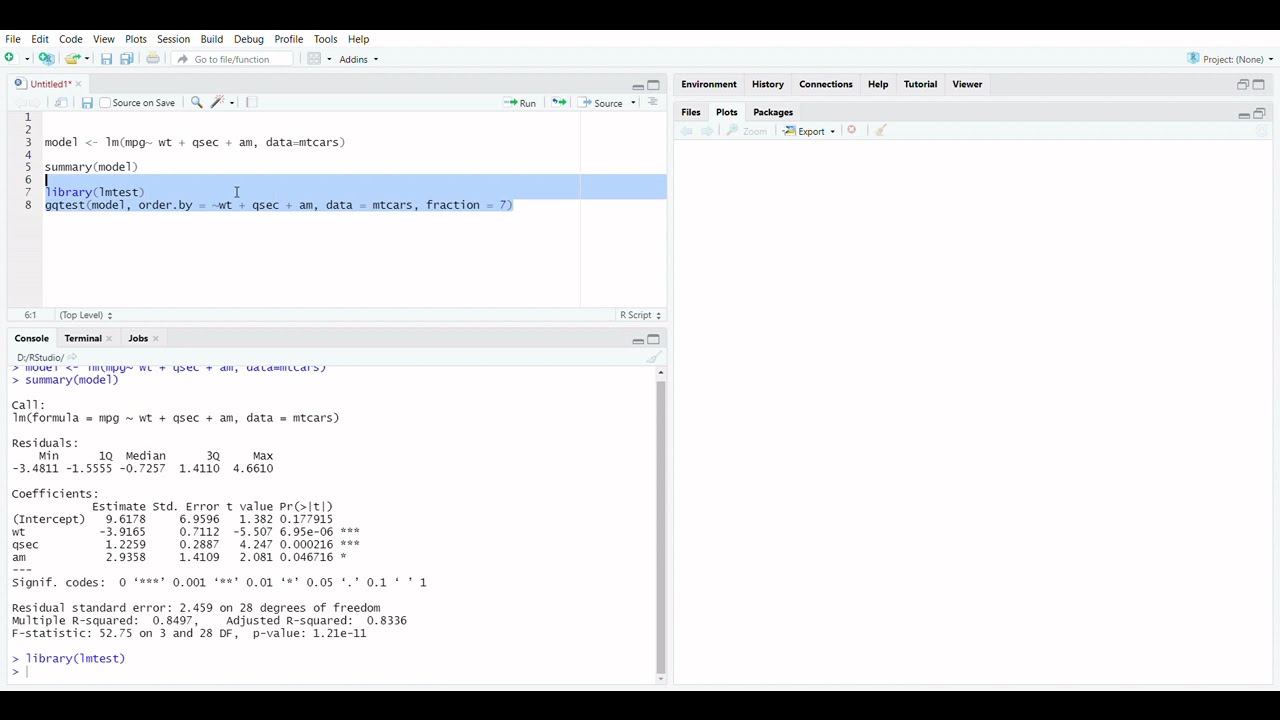Click the editor Save document icon

tap(87, 103)
